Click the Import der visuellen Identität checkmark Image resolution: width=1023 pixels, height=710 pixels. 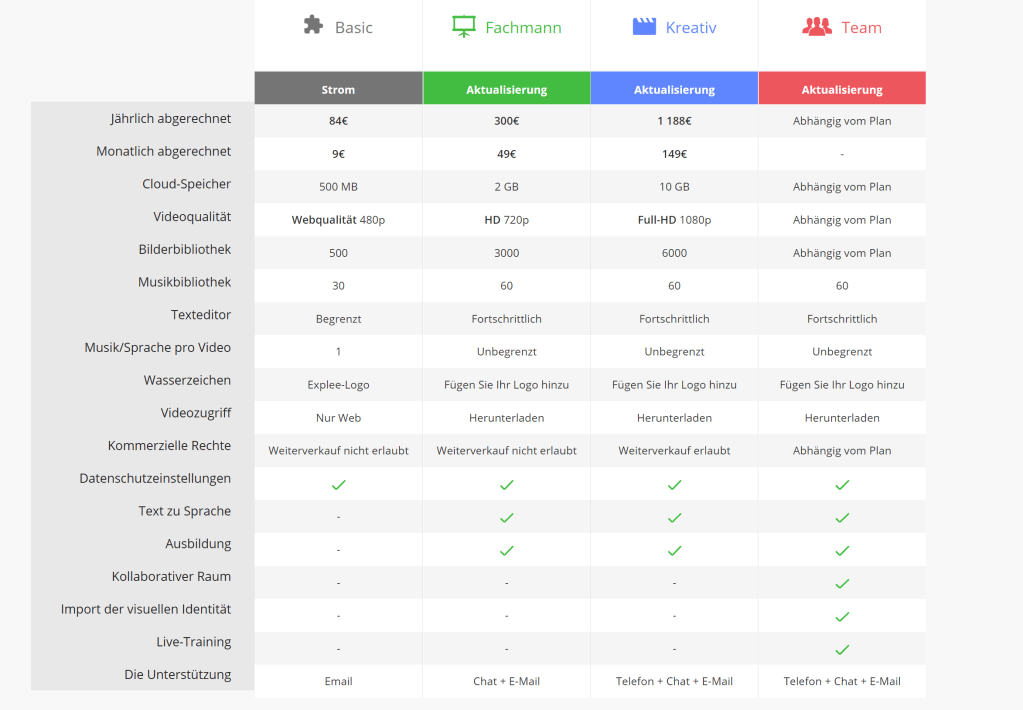(x=842, y=617)
